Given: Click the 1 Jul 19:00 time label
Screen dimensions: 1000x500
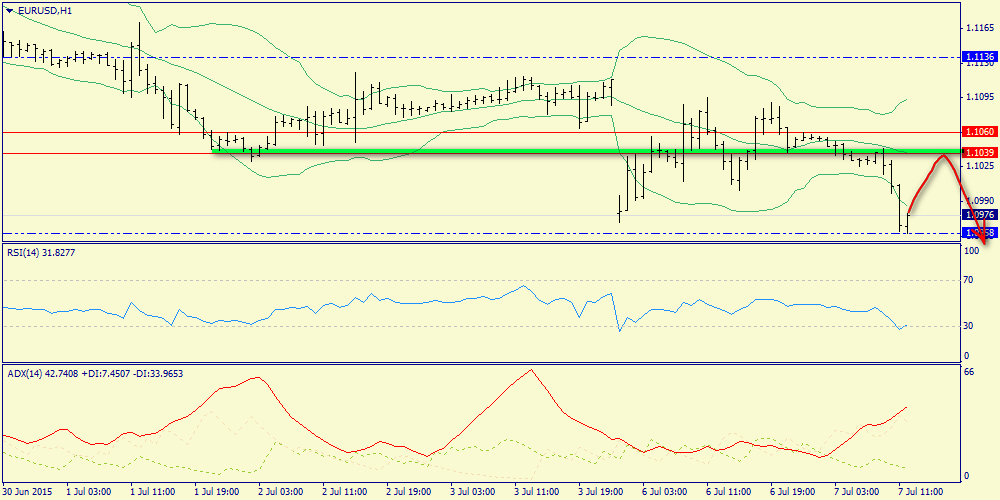Looking at the screenshot, I should [x=217, y=492].
